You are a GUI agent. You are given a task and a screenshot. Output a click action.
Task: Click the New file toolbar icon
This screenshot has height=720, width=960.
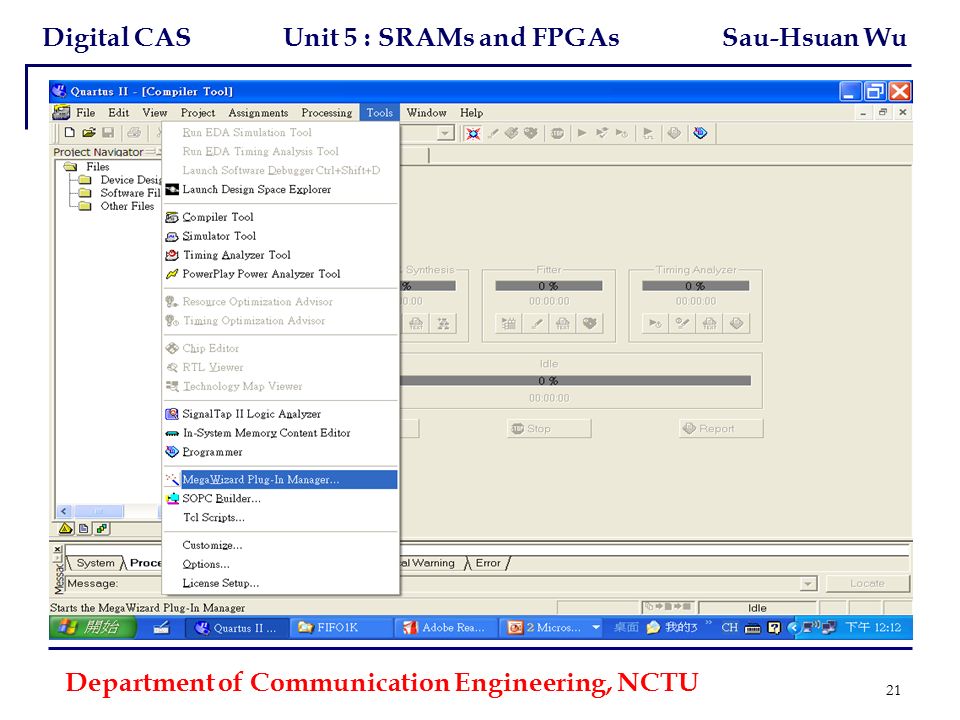pos(70,132)
